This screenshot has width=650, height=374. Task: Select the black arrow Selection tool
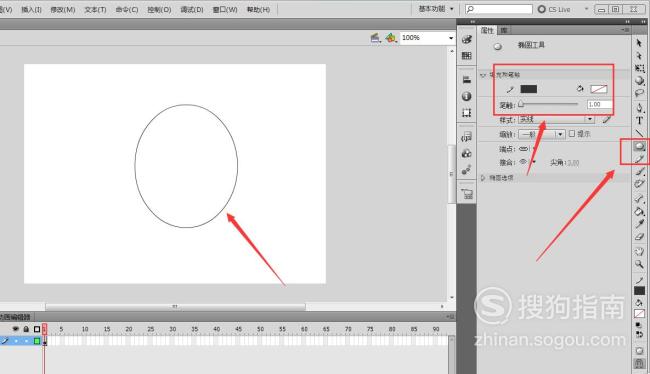pos(639,43)
